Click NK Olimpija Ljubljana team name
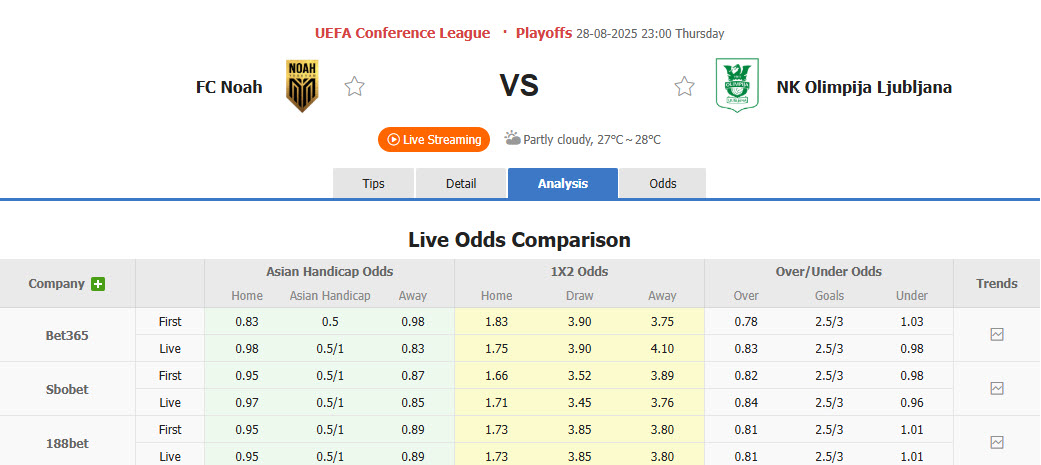Screen dimensions: 1041x465 click(864, 87)
